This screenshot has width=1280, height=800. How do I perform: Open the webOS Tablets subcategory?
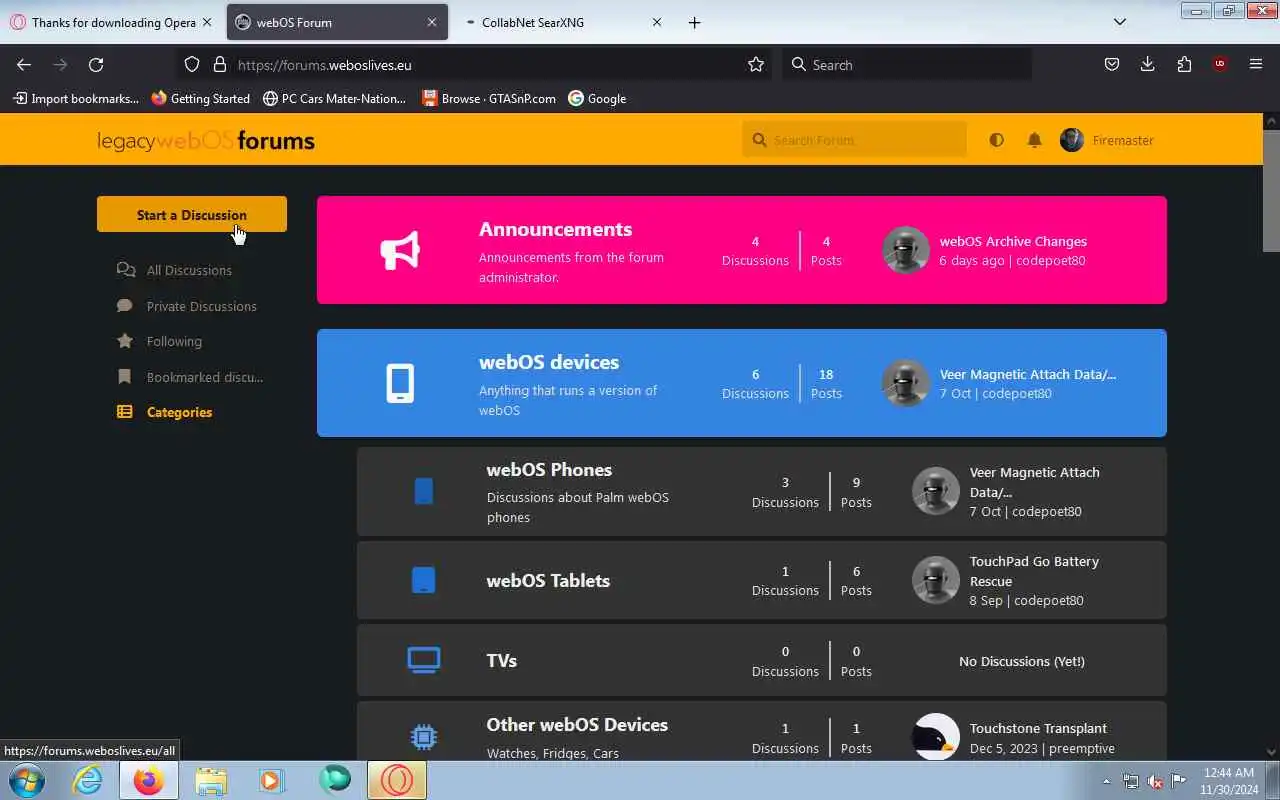tap(548, 580)
